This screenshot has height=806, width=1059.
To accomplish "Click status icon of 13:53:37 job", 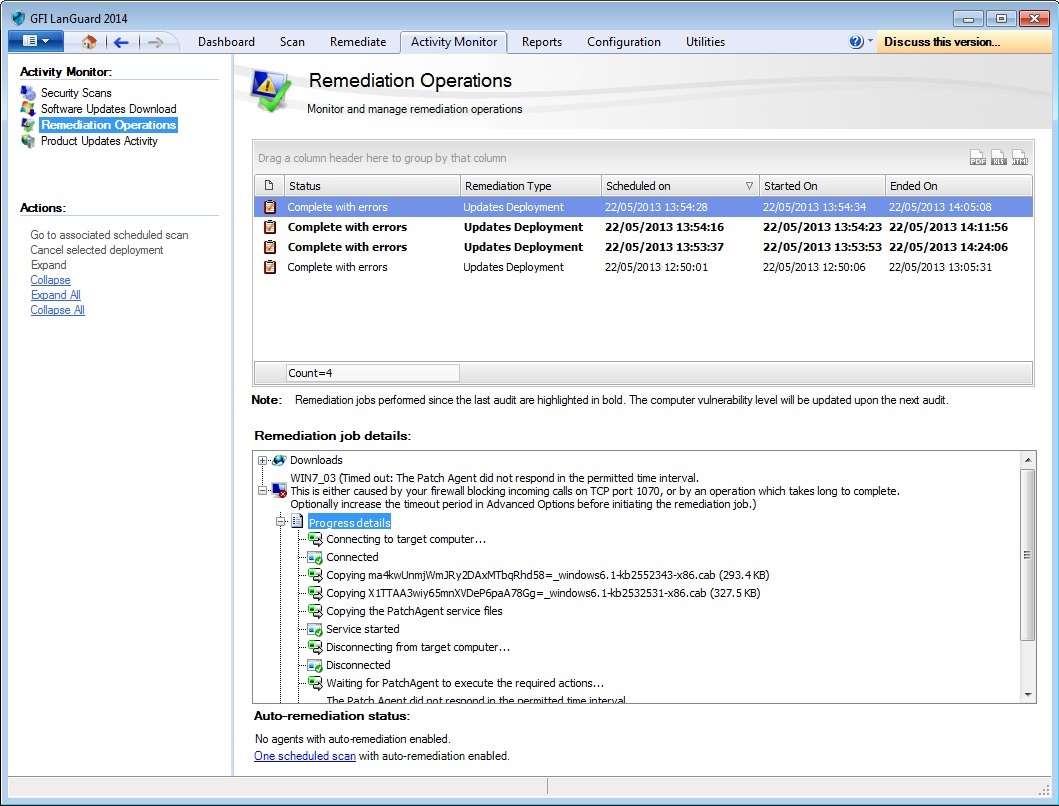I will click(269, 247).
